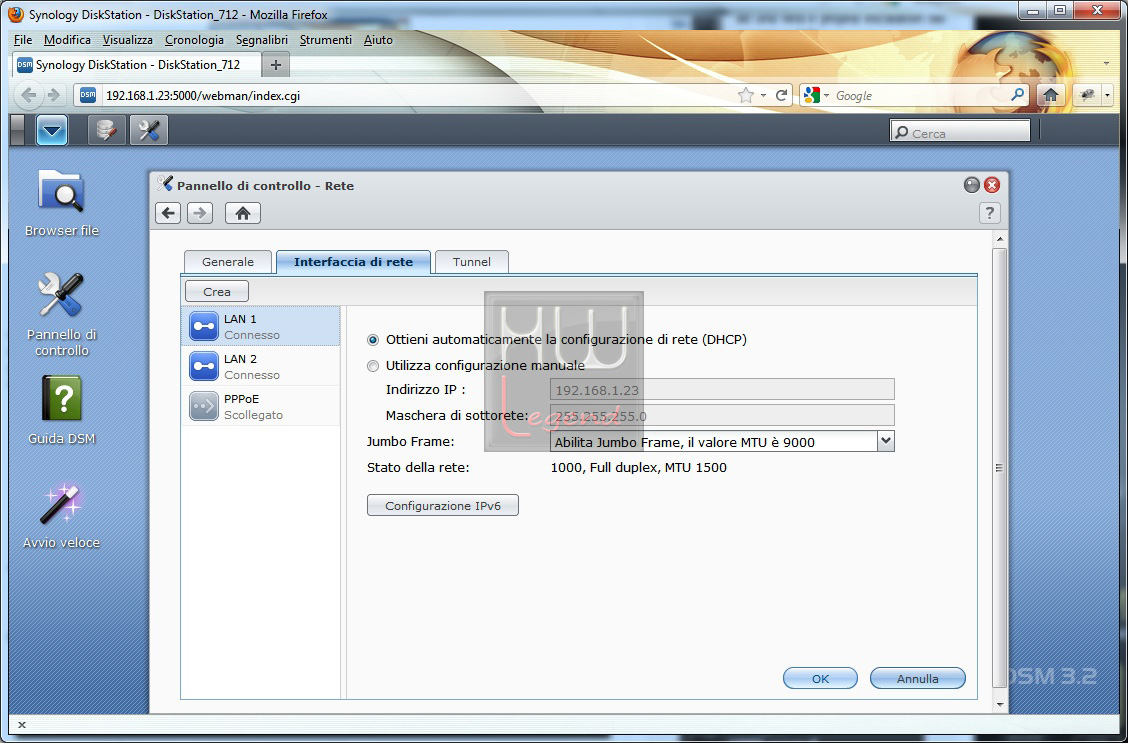
Task: Click the show desktop bar in DSM taskbar
Action: click(18, 130)
